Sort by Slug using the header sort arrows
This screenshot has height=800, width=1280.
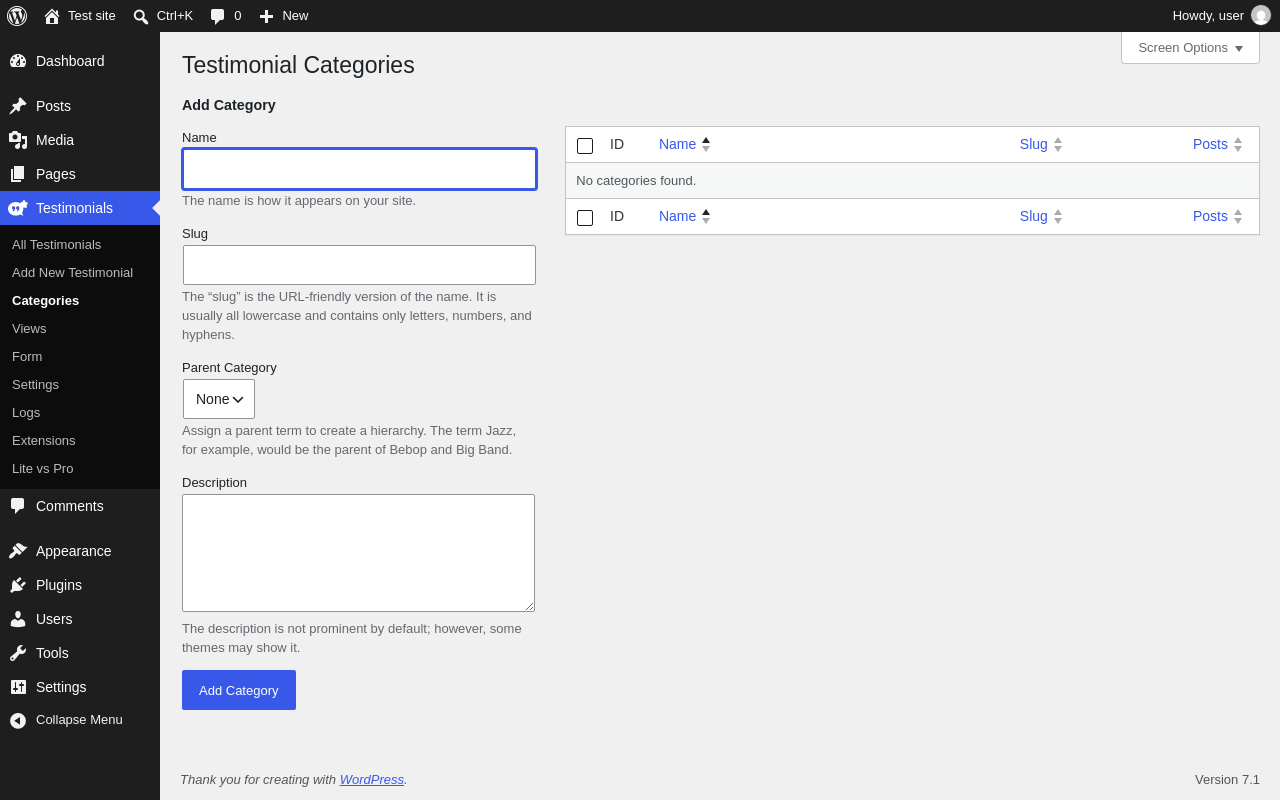click(x=1058, y=144)
